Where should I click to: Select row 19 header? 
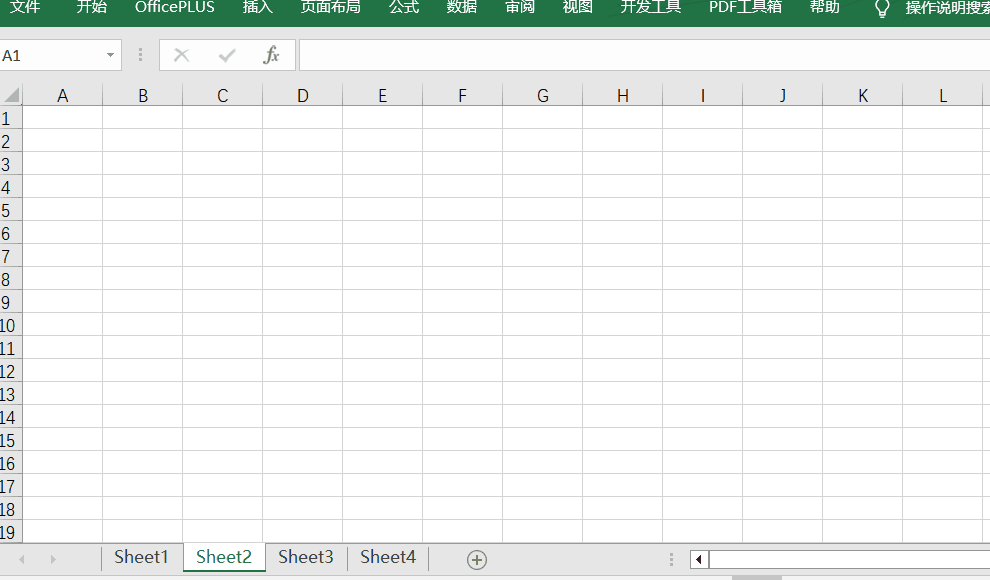click(11, 532)
